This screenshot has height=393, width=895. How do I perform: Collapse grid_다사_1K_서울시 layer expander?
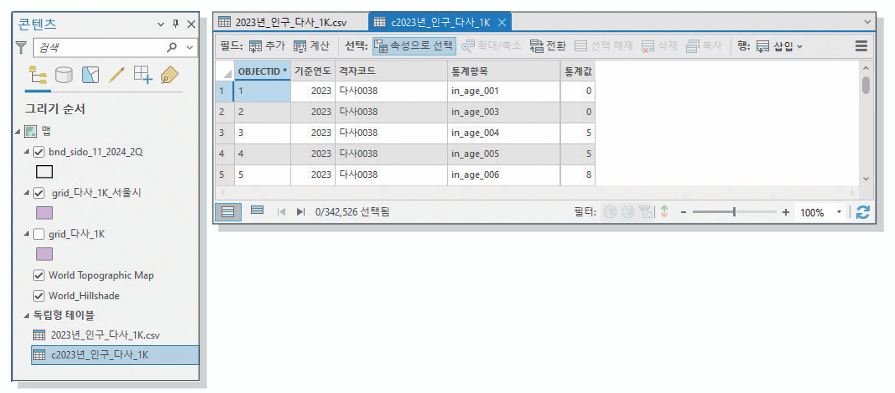pyautogui.click(x=27, y=193)
